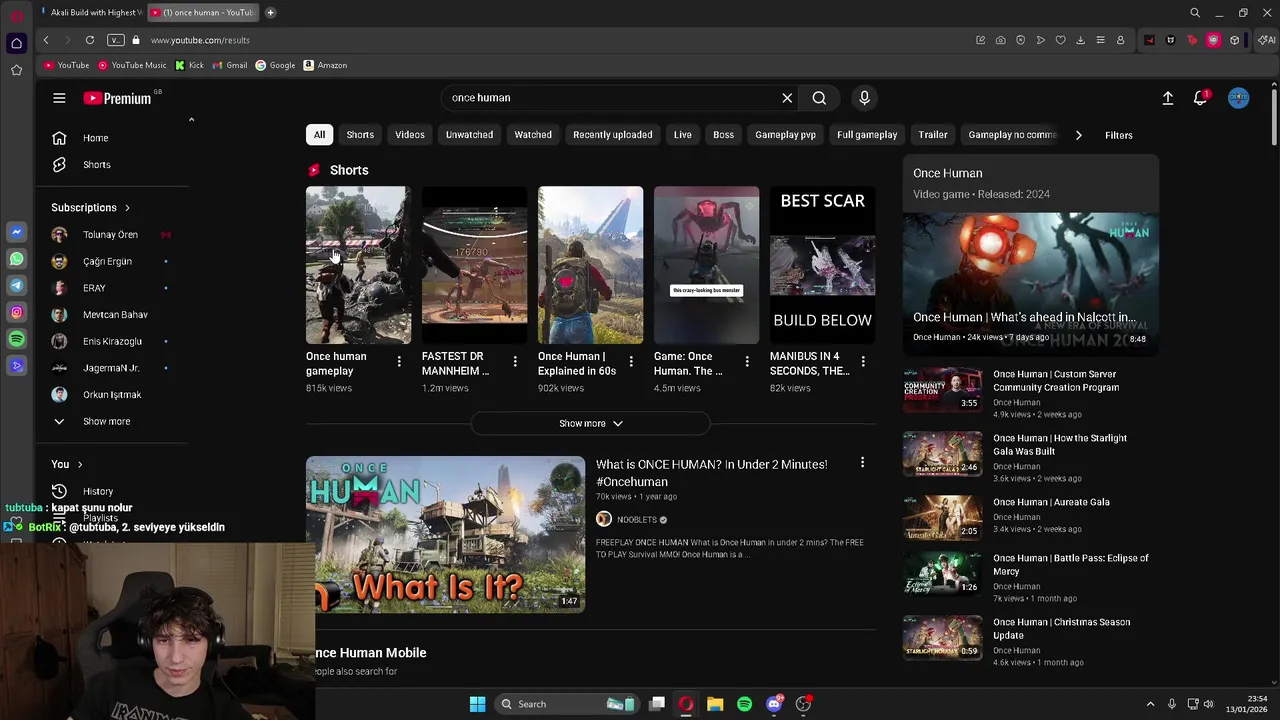Select the Recently uploaded chip
This screenshot has width=1280, height=720.
pos(612,135)
